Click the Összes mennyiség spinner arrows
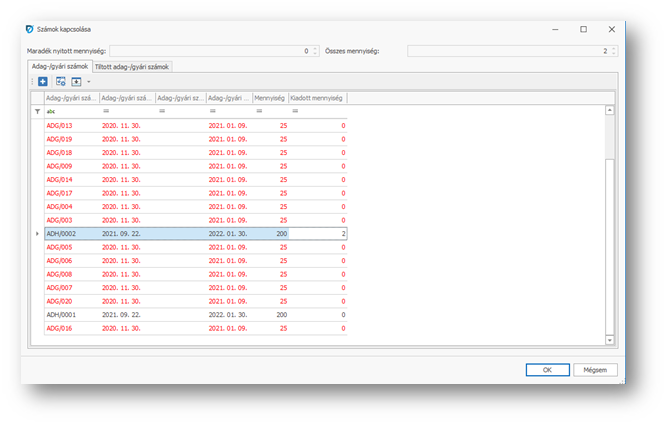Image resolution: width=668 pixels, height=426 pixels. [614, 50]
